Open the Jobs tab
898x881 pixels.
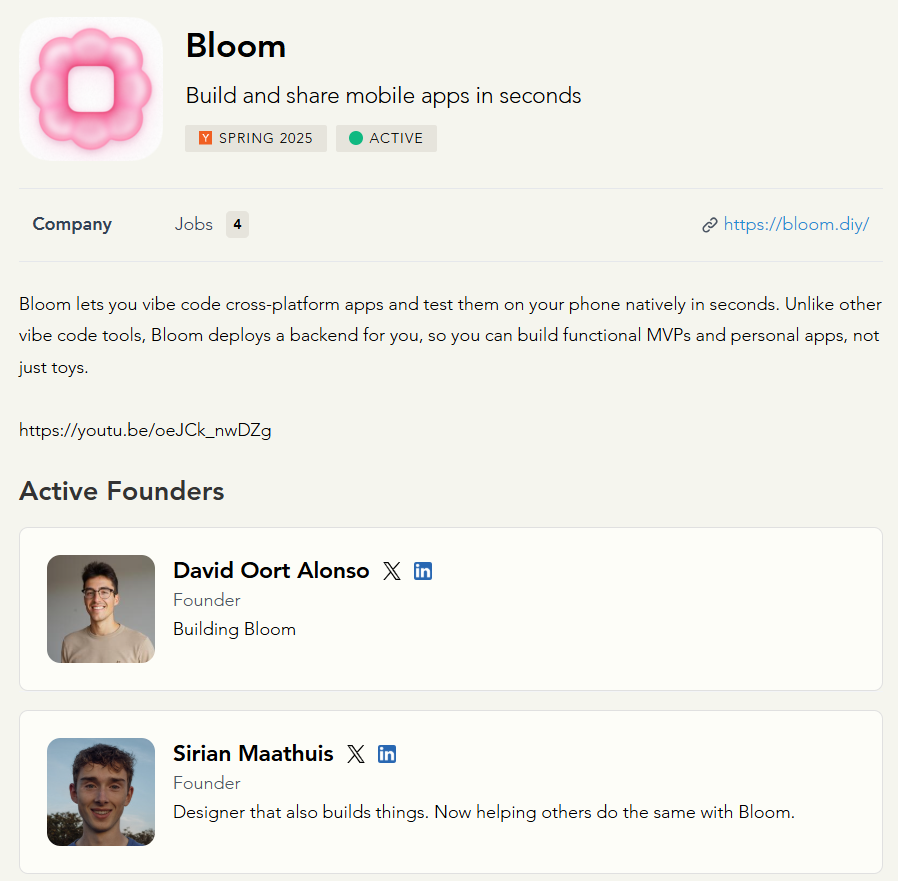click(194, 224)
